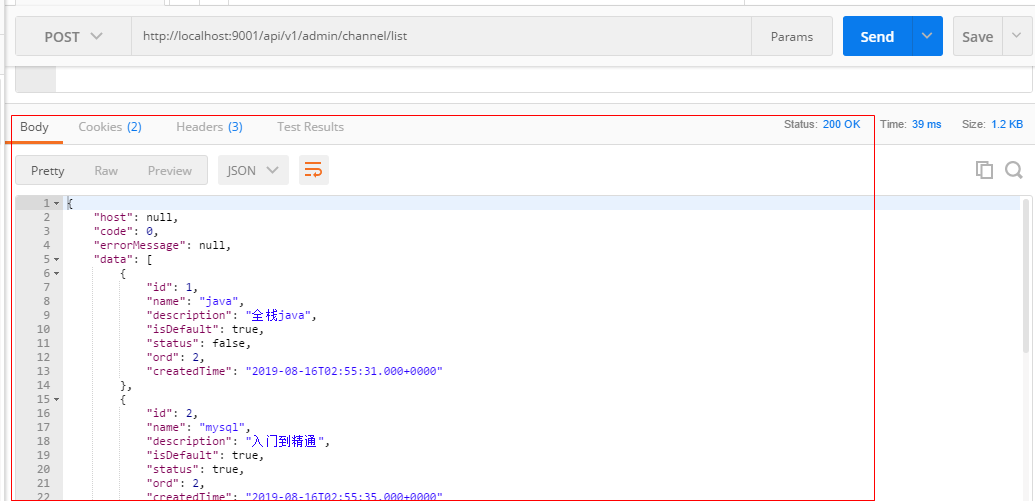Viewport: 1035px width, 501px height.
Task: Open the JSON format dropdown
Action: 253,170
